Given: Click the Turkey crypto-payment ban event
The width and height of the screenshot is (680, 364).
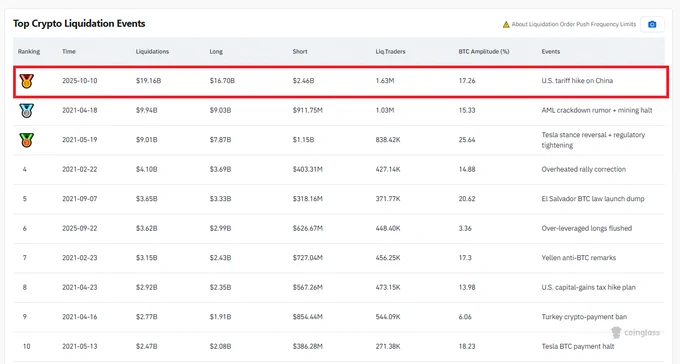Looking at the screenshot, I should coord(584,317).
